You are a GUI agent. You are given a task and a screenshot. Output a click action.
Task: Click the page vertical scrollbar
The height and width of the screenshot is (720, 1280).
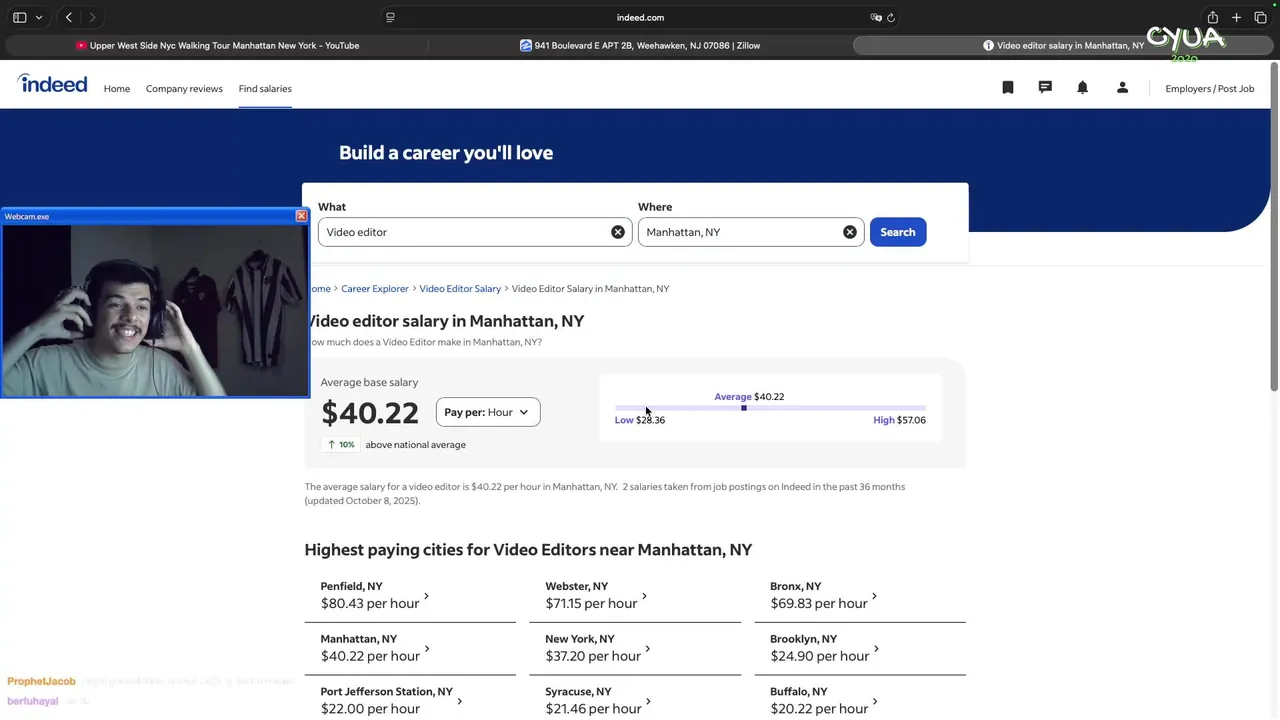(x=1274, y=227)
